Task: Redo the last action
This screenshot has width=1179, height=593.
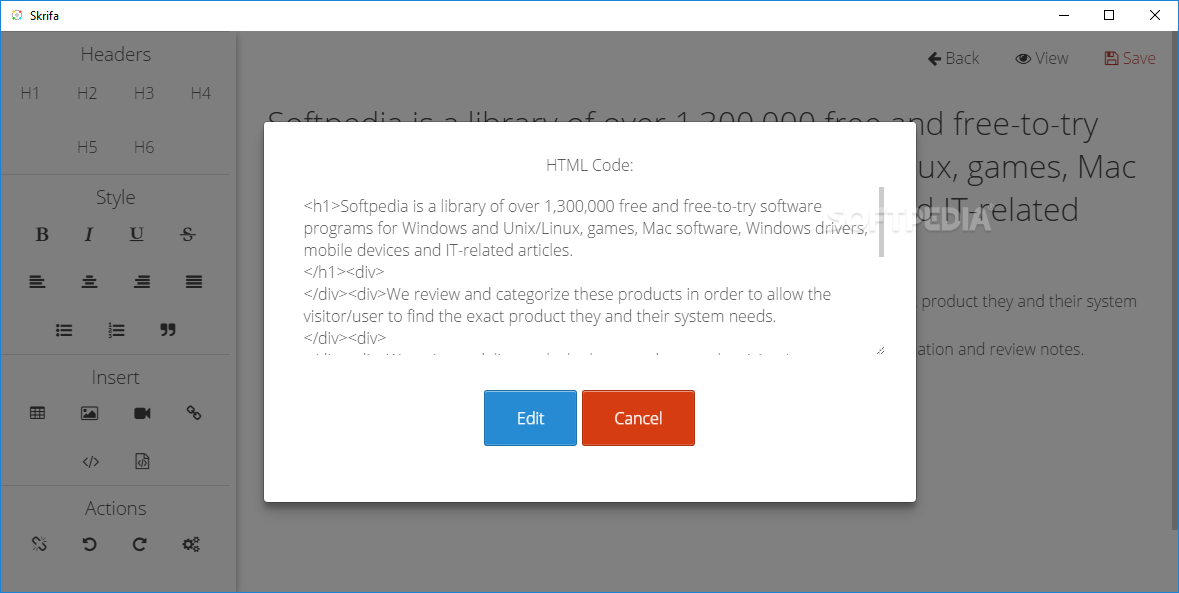Action: (140, 544)
